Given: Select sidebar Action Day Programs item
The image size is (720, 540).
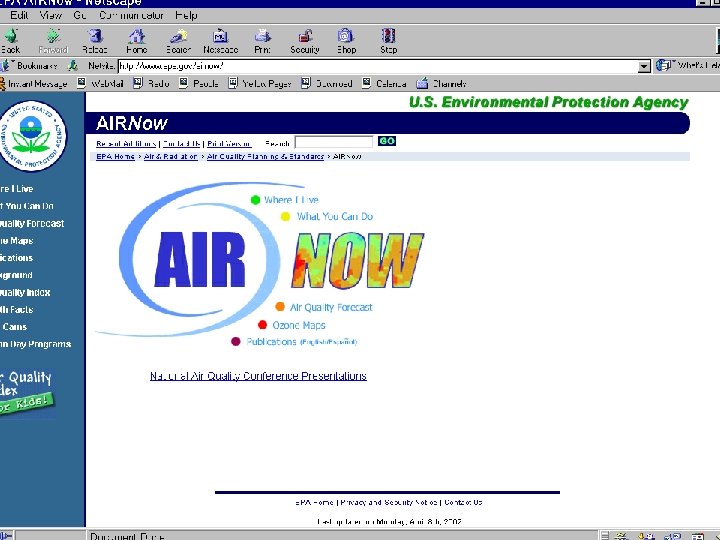Looking at the screenshot, I should pyautogui.click(x=36, y=344).
